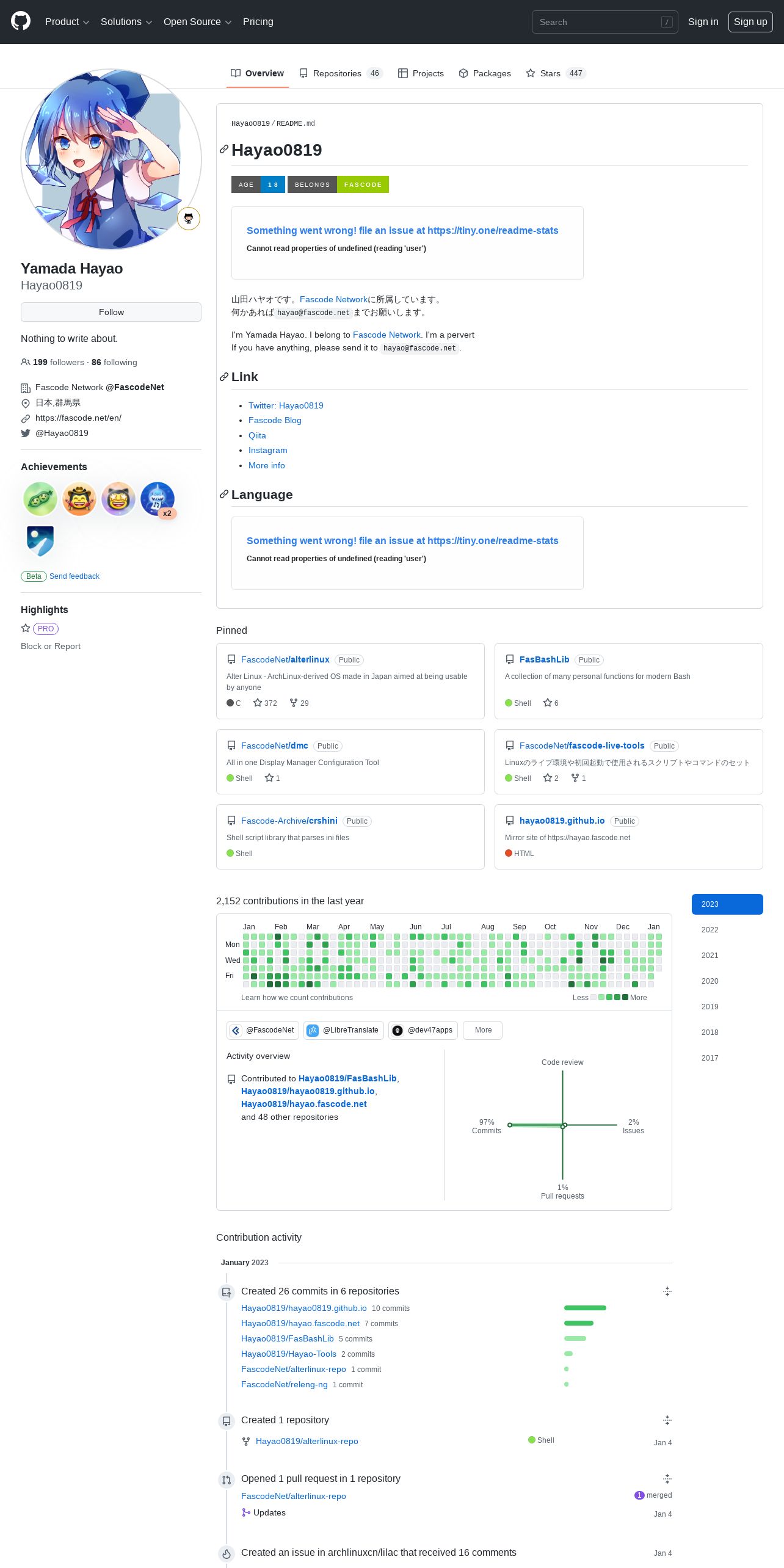This screenshot has height=1568, width=784.
Task: Click the darkest green legend swatch
Action: 625,997
